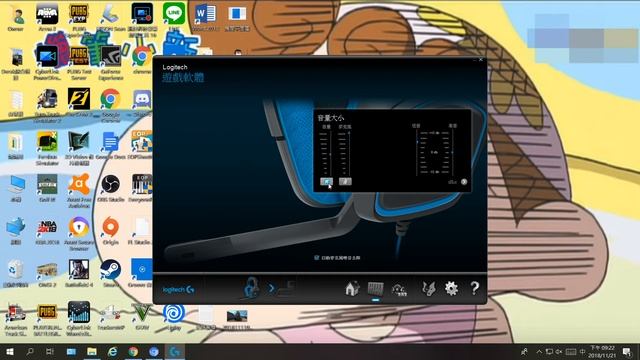This screenshot has height=360, width=640.
Task: Adjust the first volume slider in the panel
Action: click(330, 153)
